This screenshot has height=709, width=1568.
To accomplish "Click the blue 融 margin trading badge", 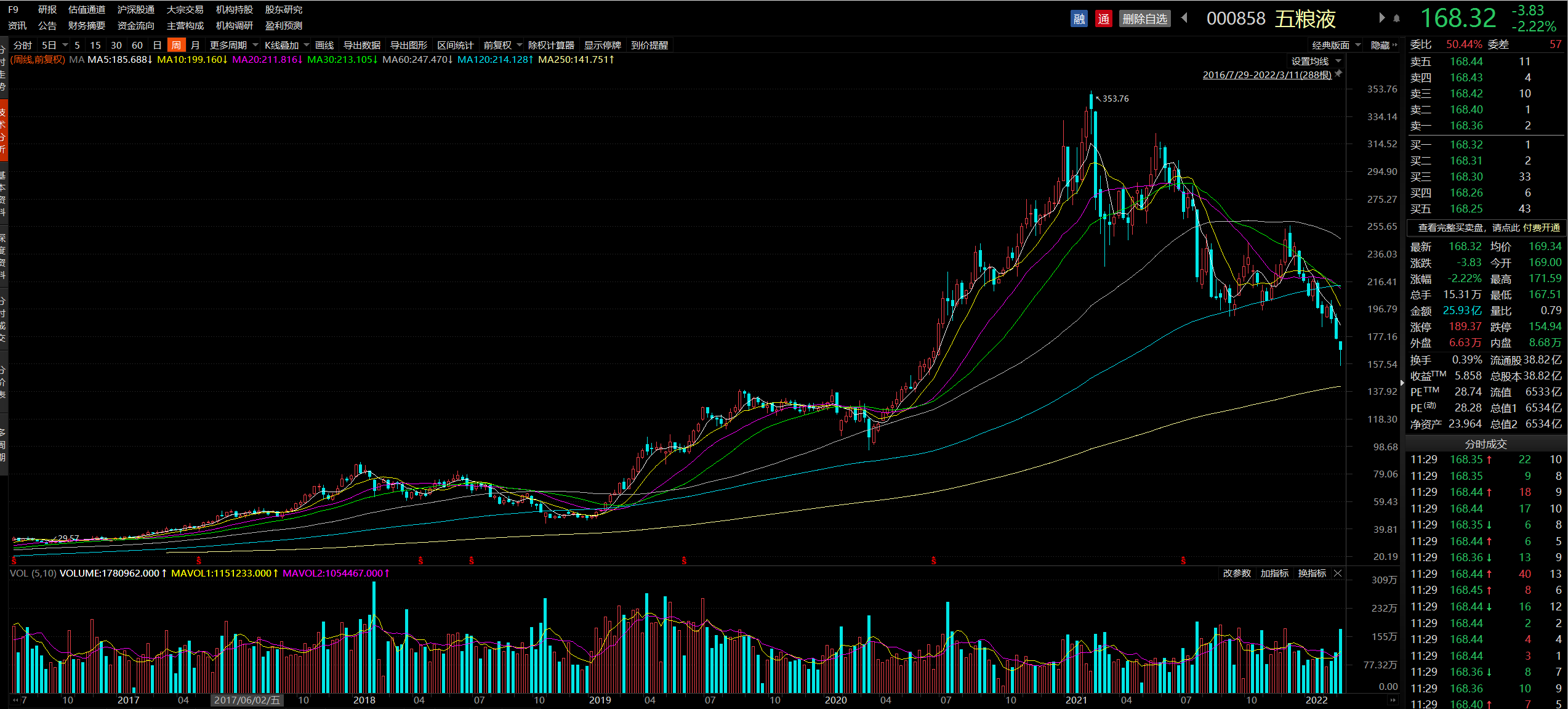I will point(1079,19).
